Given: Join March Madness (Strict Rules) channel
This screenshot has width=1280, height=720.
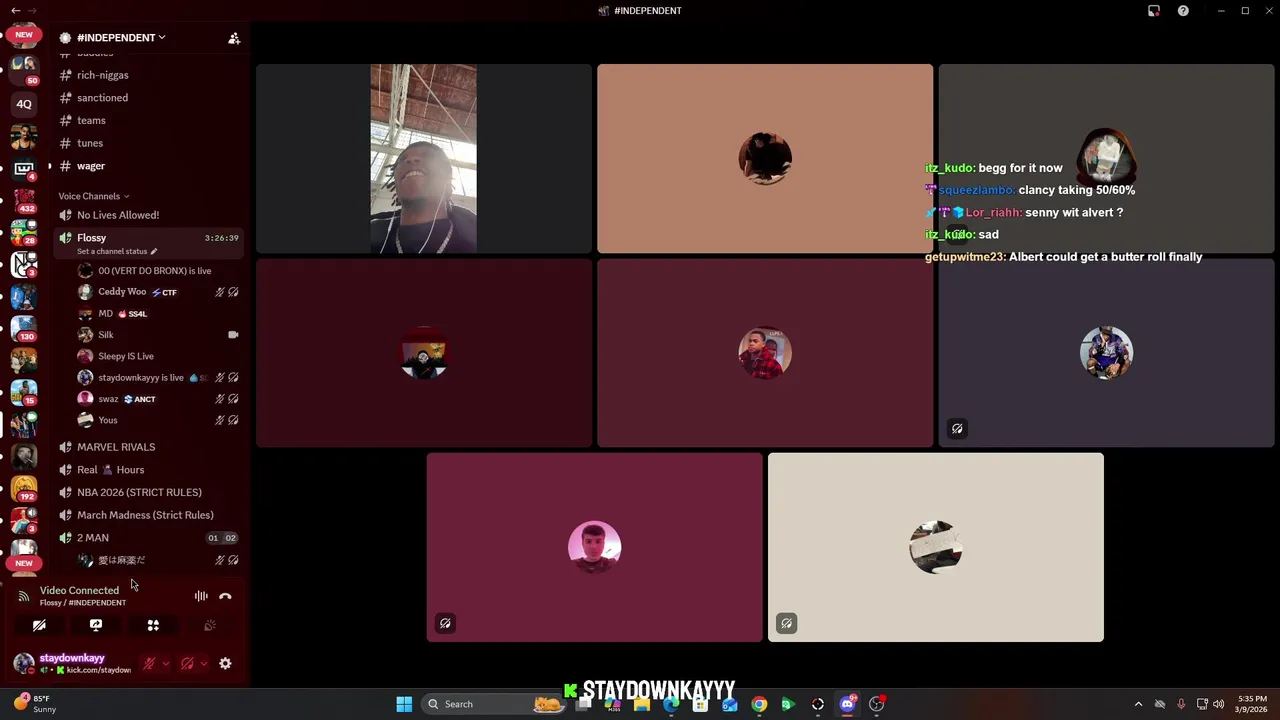Looking at the screenshot, I should (148, 515).
